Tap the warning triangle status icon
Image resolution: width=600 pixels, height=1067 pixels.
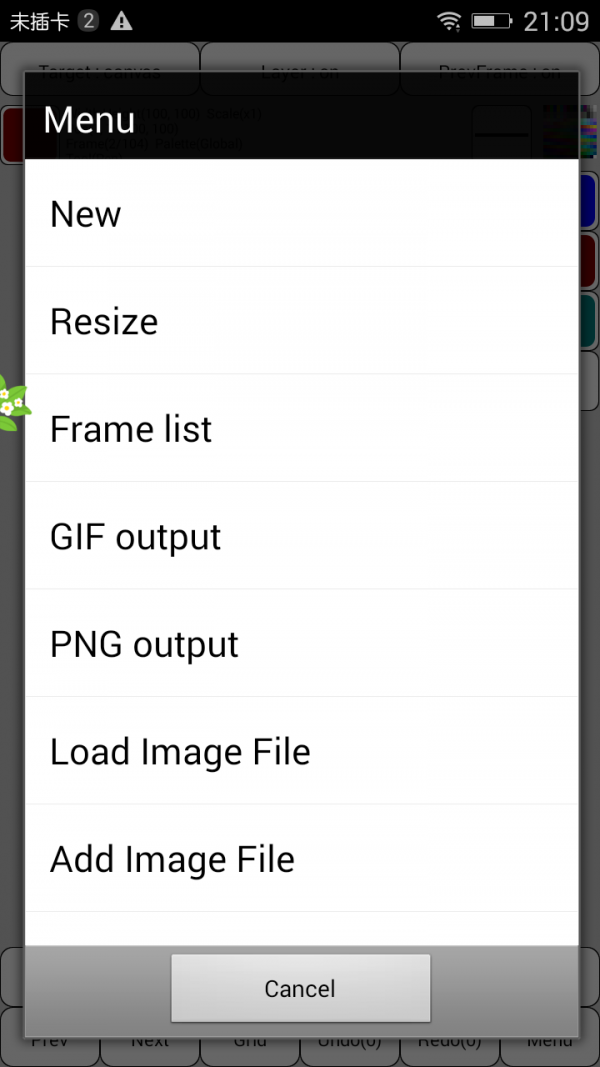click(121, 21)
